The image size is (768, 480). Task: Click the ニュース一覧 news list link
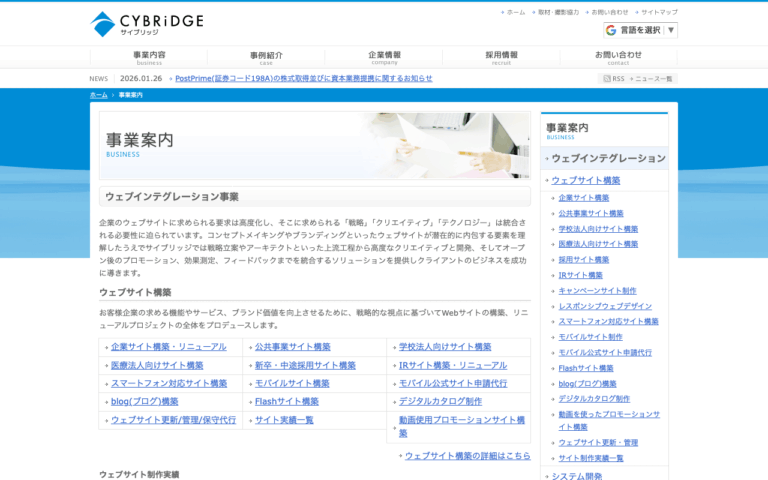(653, 79)
